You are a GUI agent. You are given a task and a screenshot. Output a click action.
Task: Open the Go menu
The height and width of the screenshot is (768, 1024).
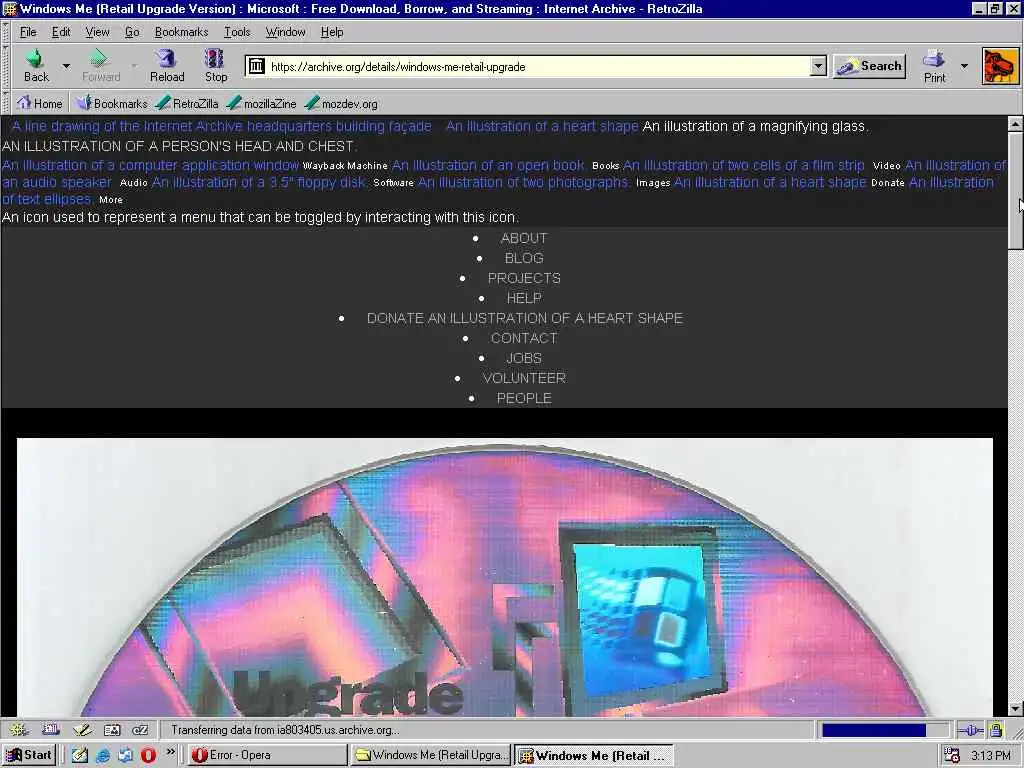(x=132, y=32)
